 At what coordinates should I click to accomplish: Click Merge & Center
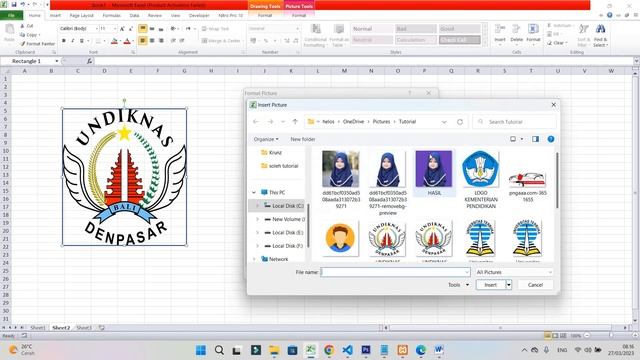[x=221, y=41]
